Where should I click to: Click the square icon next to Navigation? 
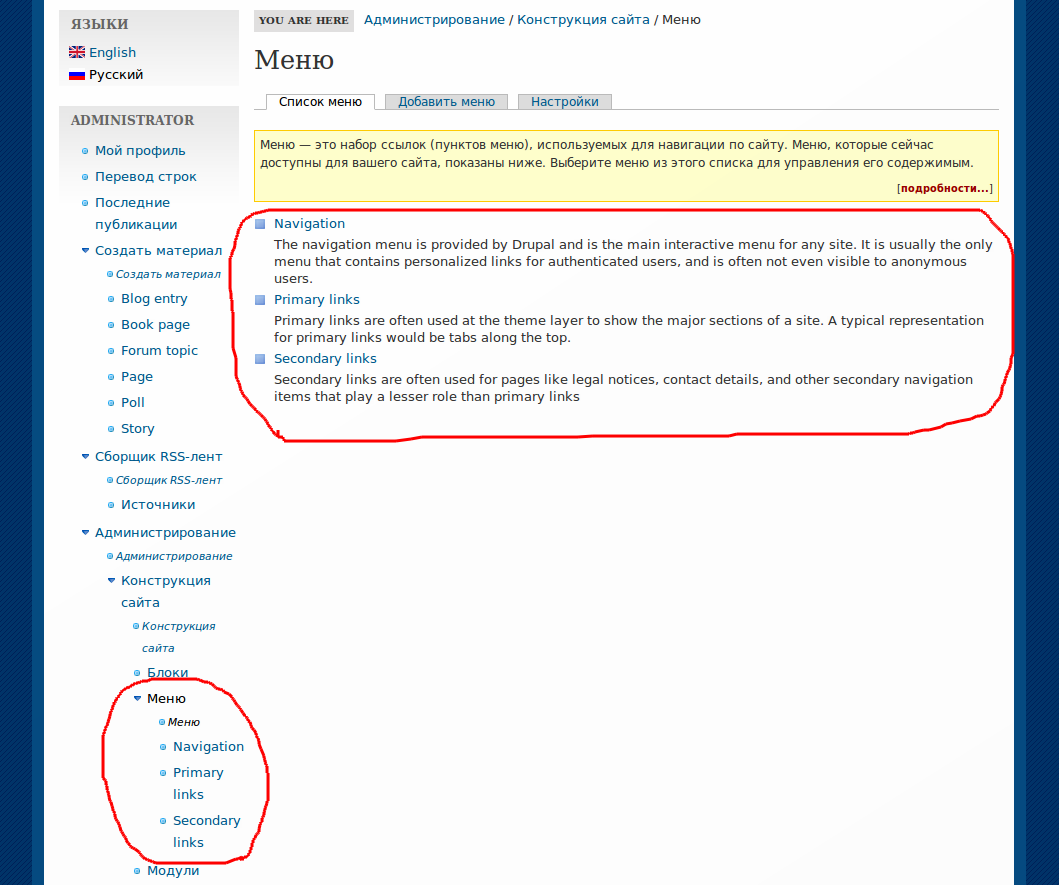261,222
